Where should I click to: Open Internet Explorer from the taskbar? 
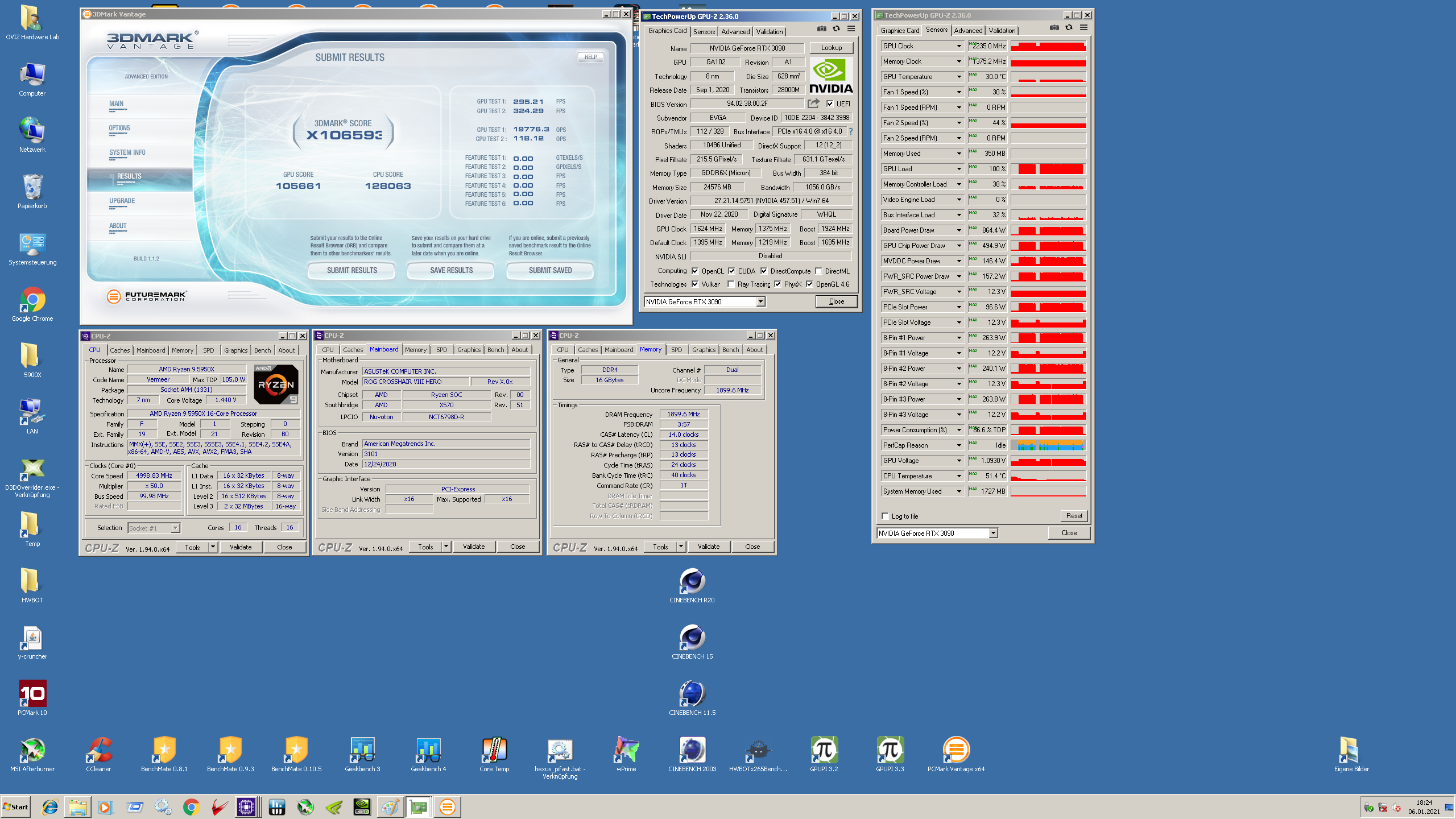50,806
